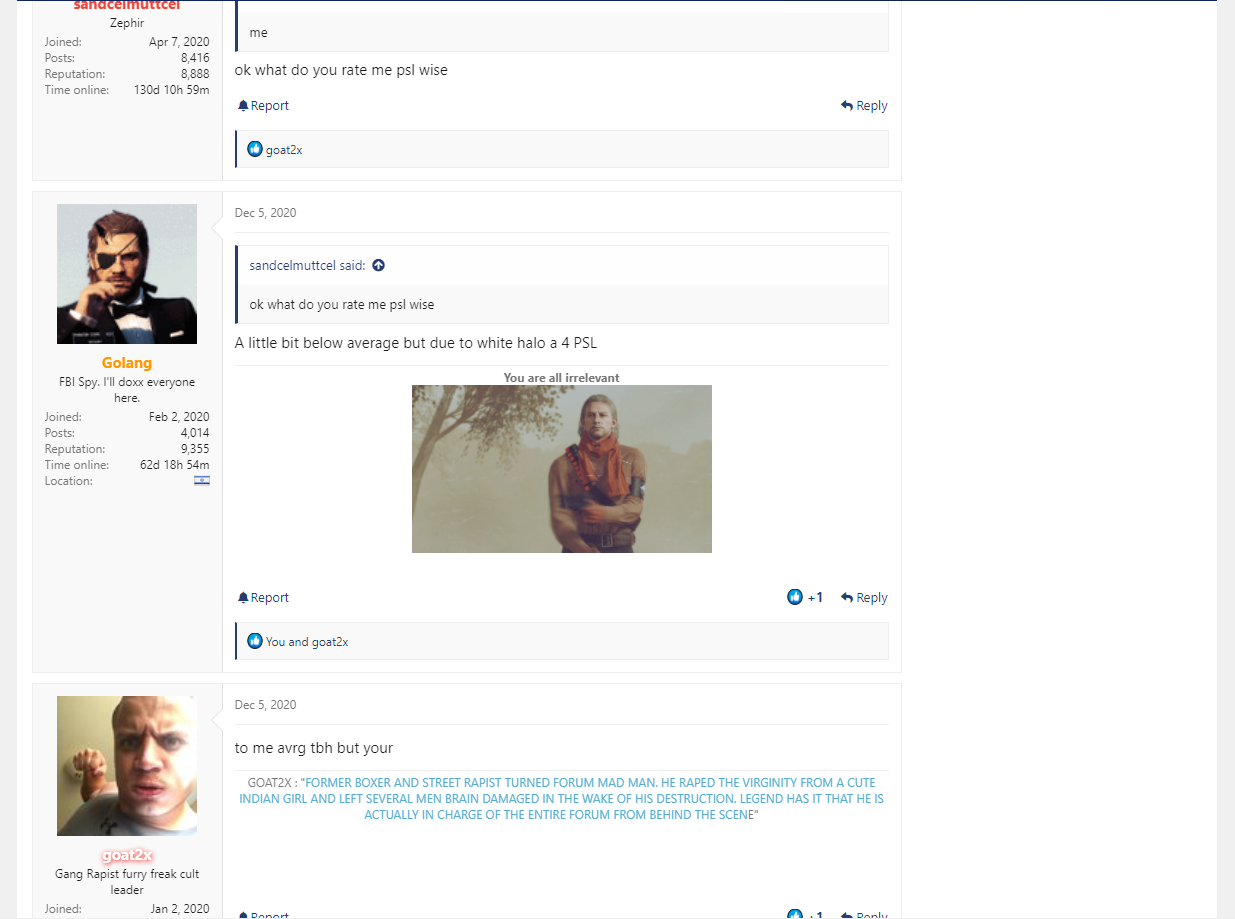This screenshot has height=919, width=1235.
Task: Select Golang's time online 62d 18h 54m
Action: (x=175, y=465)
